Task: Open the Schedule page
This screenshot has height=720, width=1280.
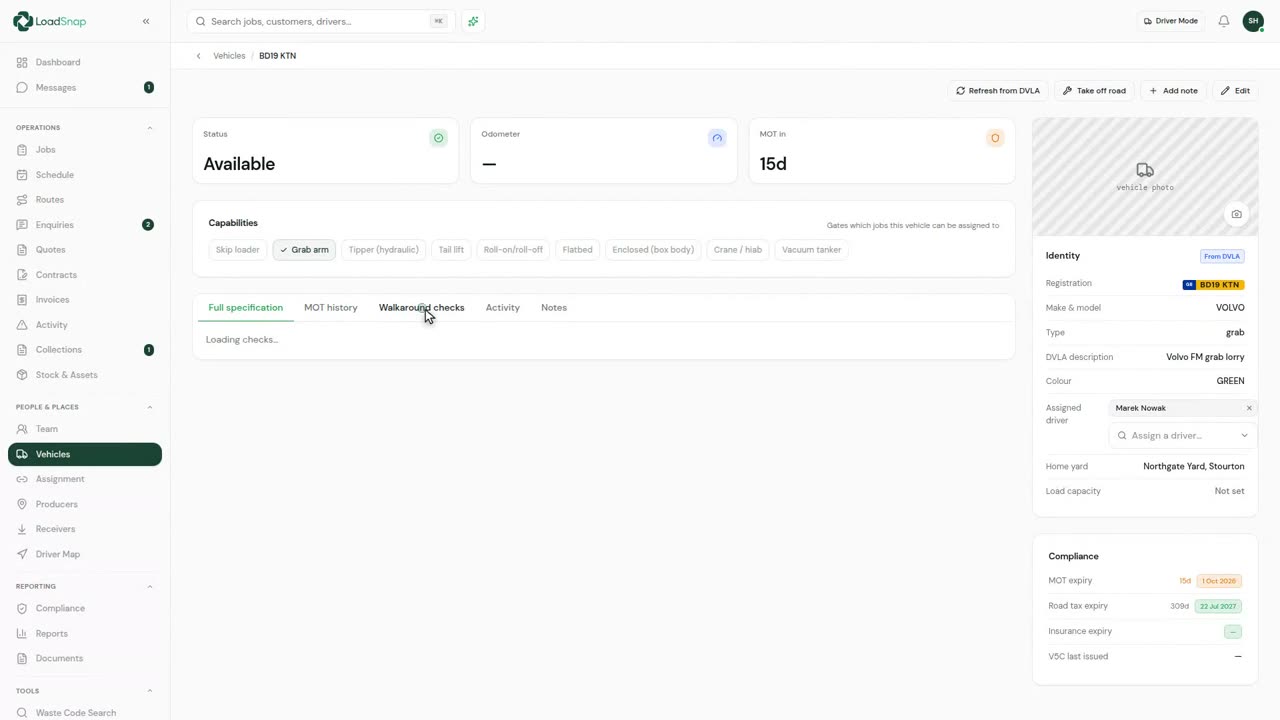Action: [85, 175]
